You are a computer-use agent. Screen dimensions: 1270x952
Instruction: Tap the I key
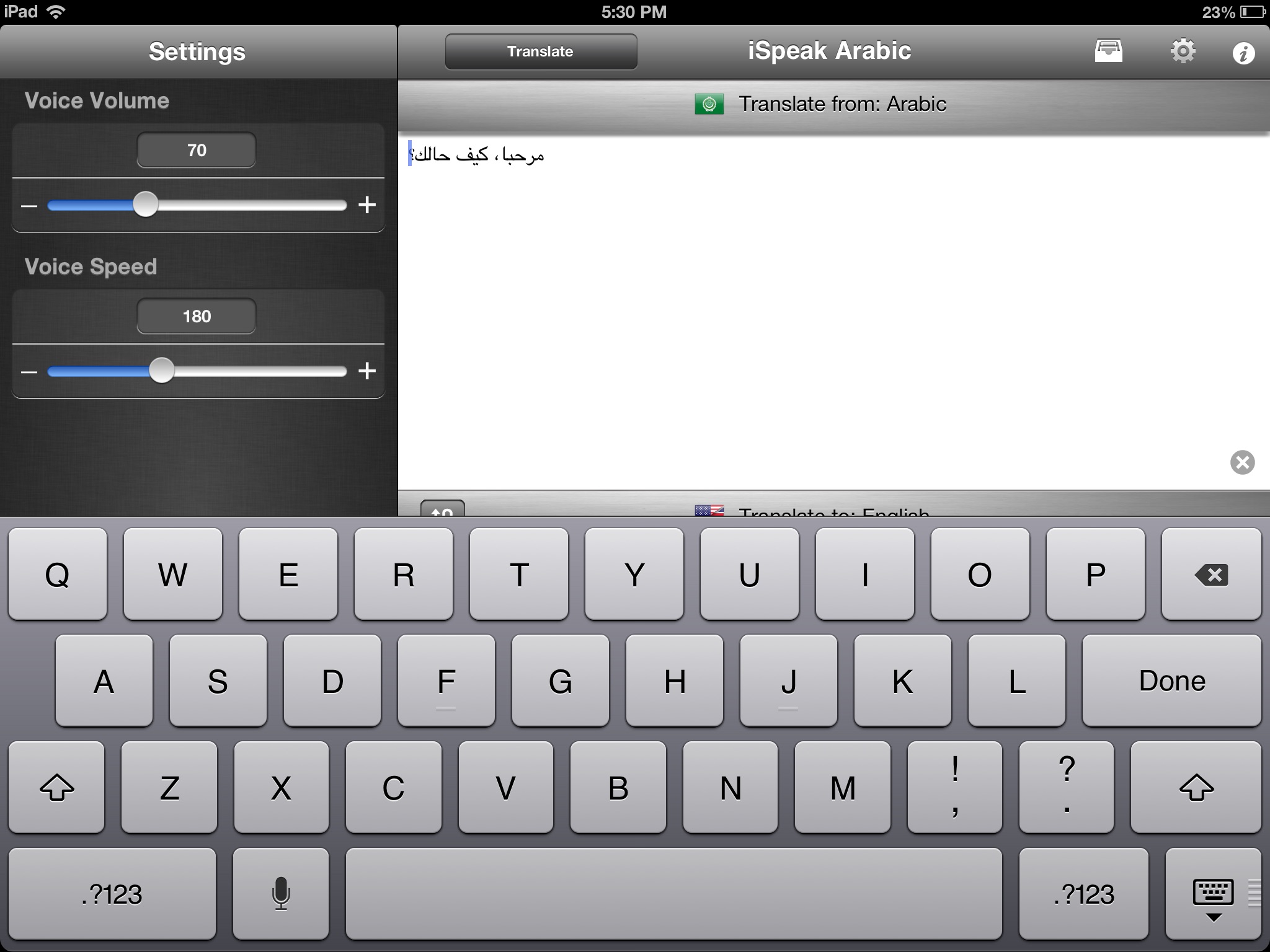[865, 574]
